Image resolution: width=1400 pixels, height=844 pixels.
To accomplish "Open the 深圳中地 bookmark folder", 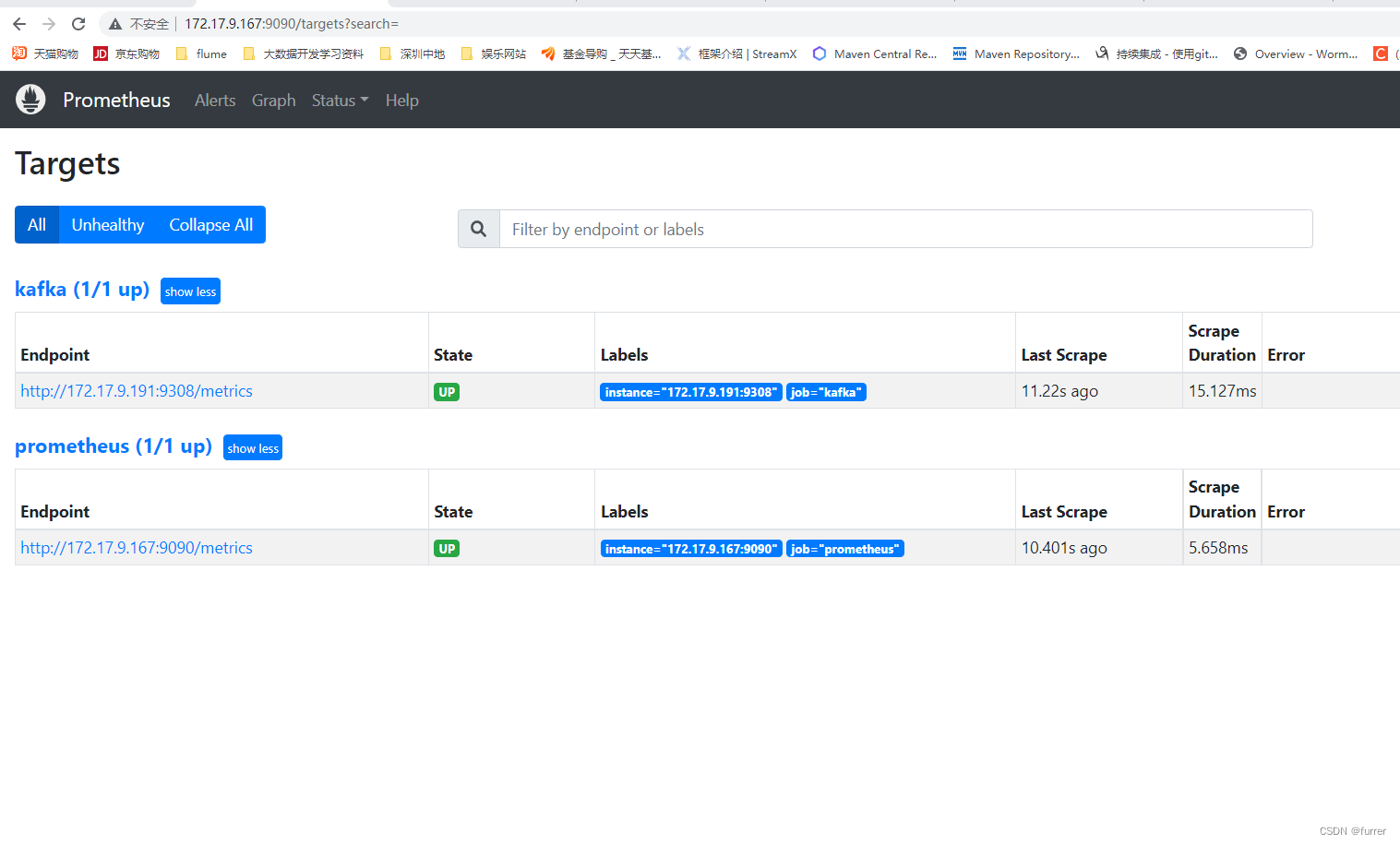I will (x=412, y=53).
